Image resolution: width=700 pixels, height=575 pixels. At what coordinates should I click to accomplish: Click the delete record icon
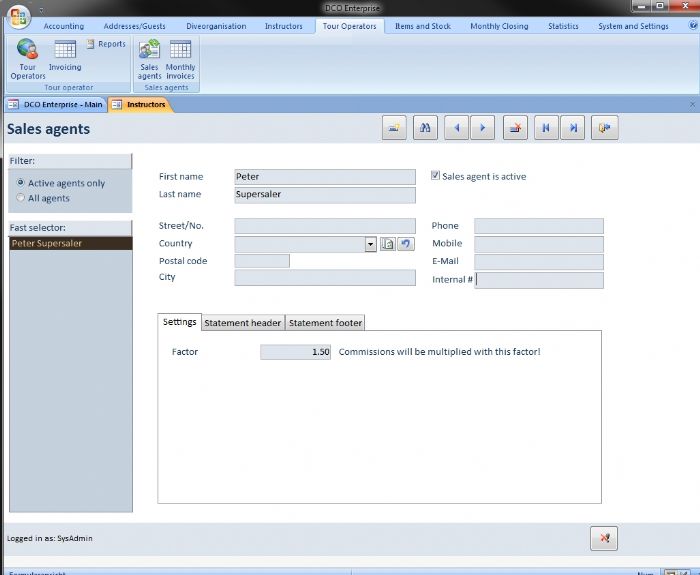coord(515,128)
